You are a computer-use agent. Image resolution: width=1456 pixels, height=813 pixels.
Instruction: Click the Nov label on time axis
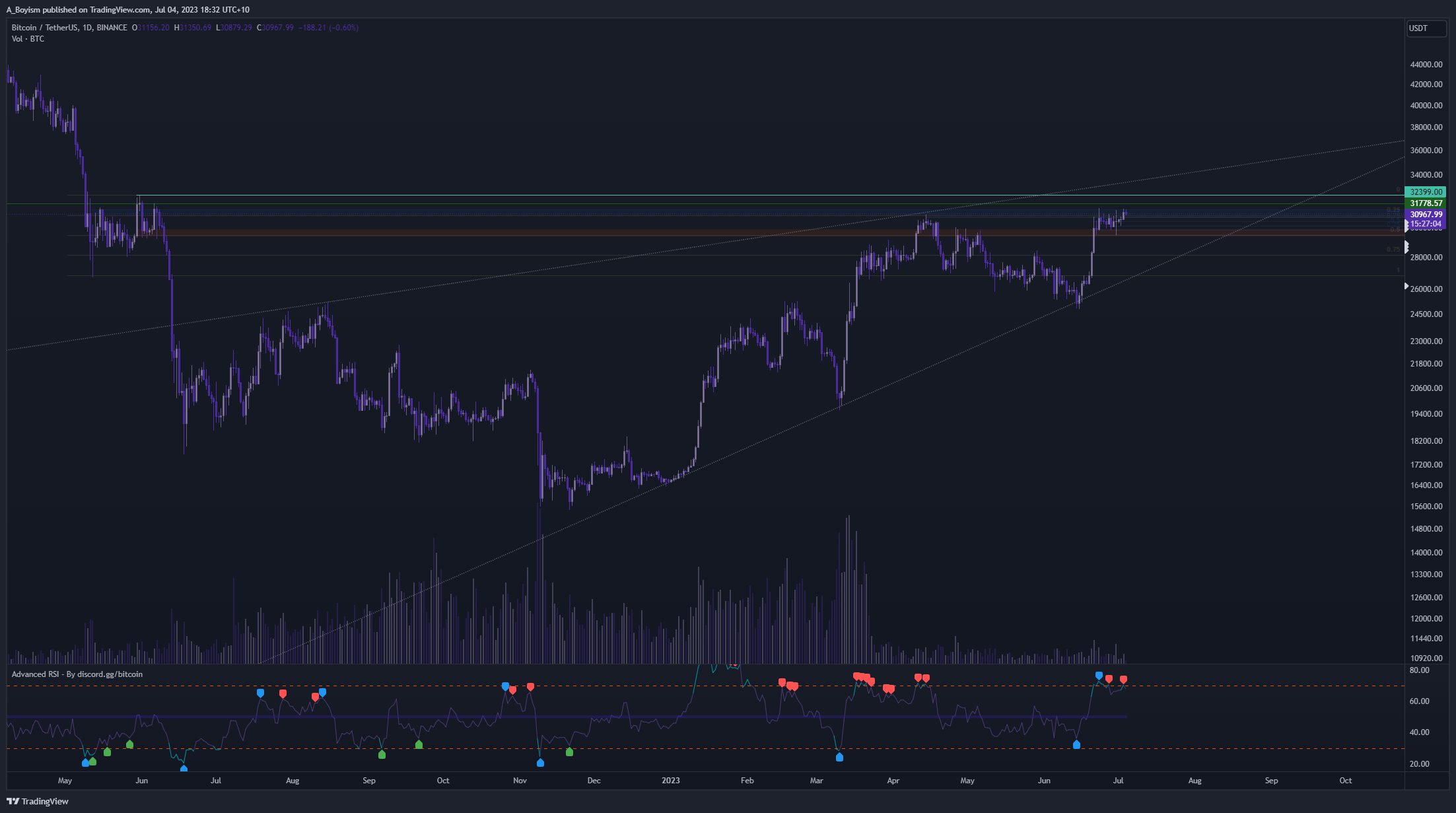point(520,781)
